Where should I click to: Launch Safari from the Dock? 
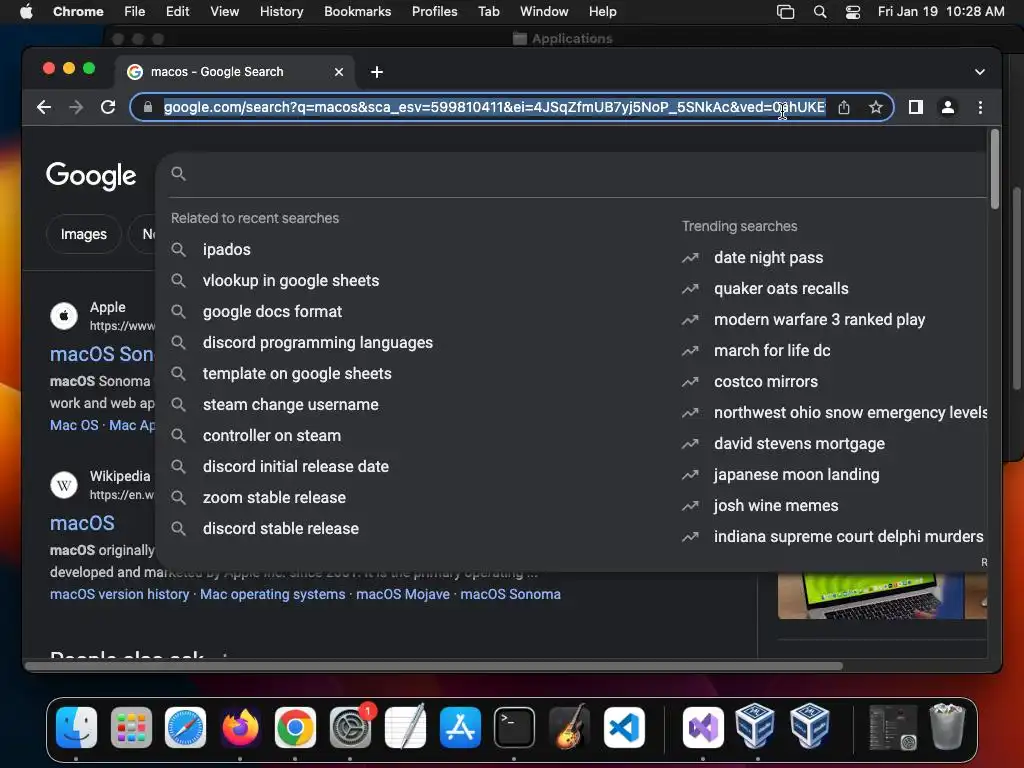[x=185, y=728]
